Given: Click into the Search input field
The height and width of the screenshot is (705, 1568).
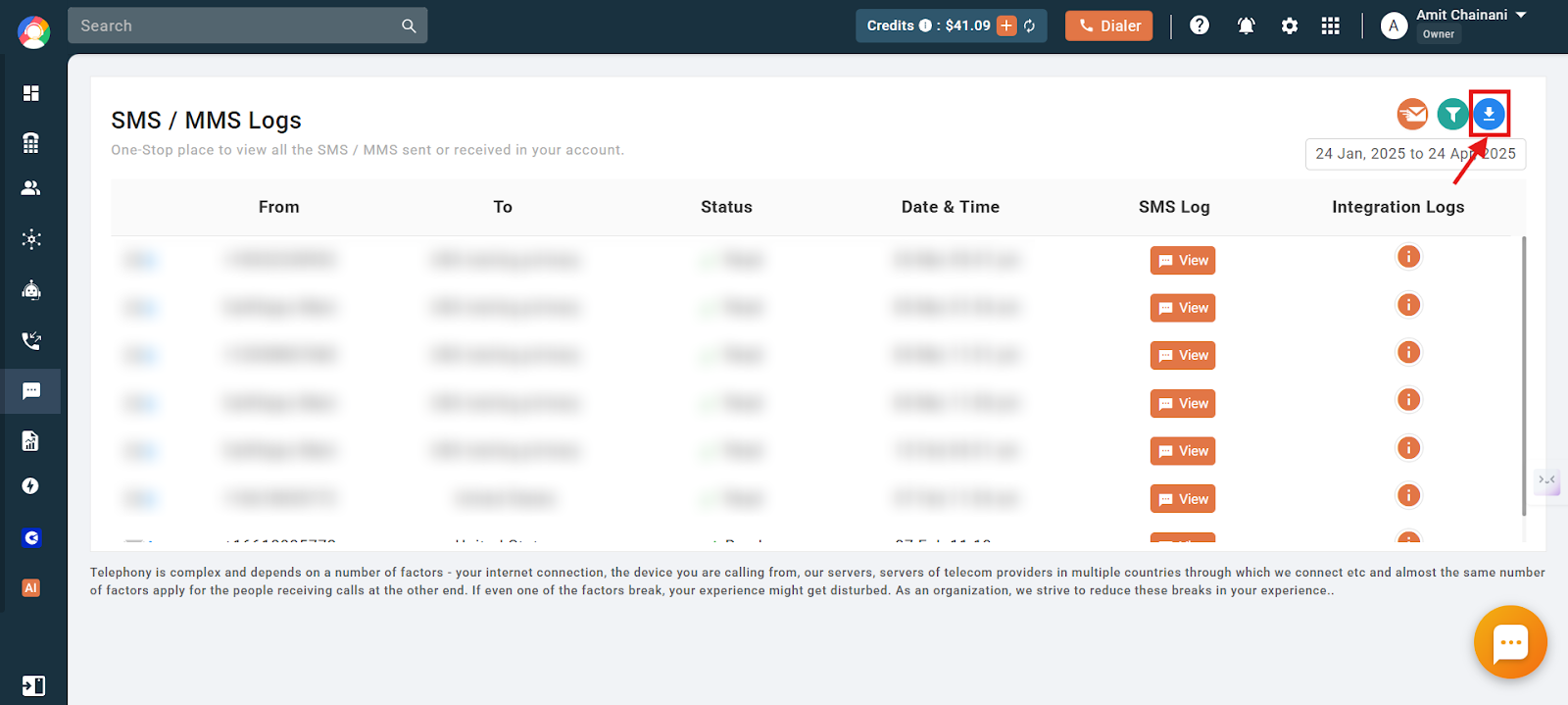Looking at the screenshot, I should [x=247, y=25].
